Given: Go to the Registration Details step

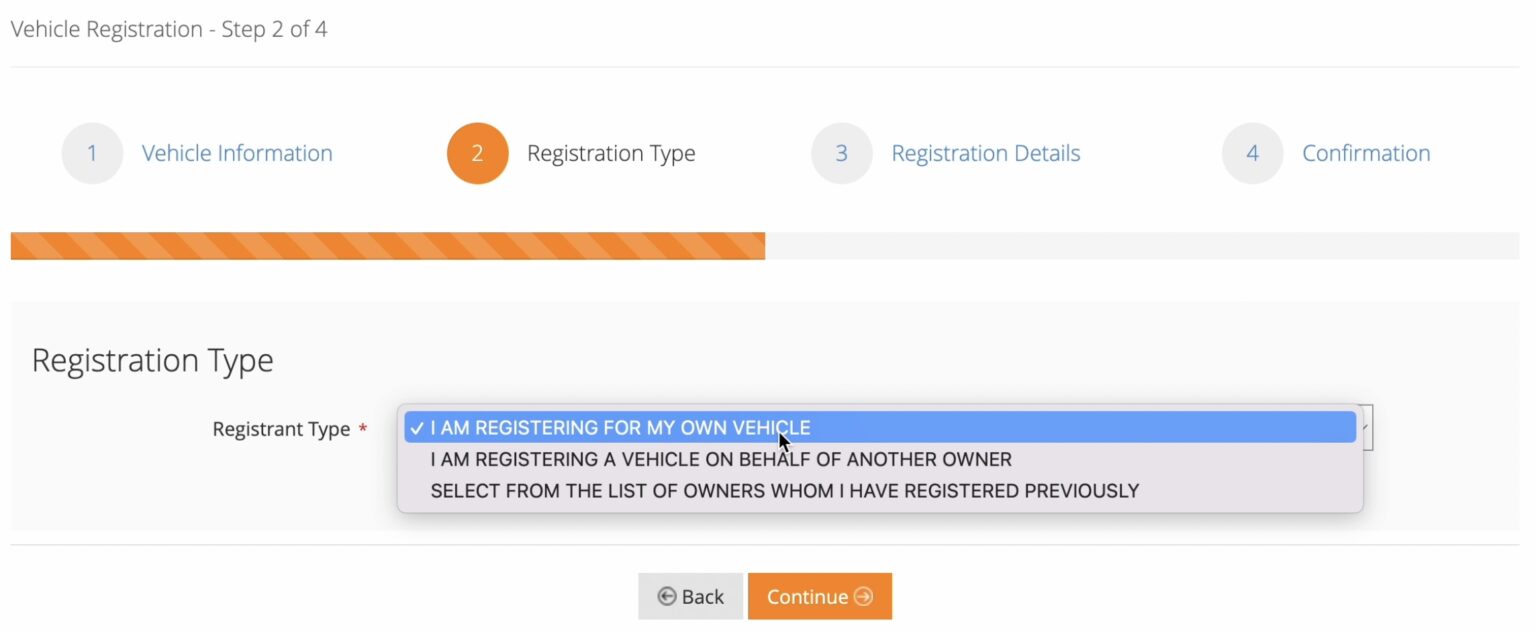Looking at the screenshot, I should (985, 153).
